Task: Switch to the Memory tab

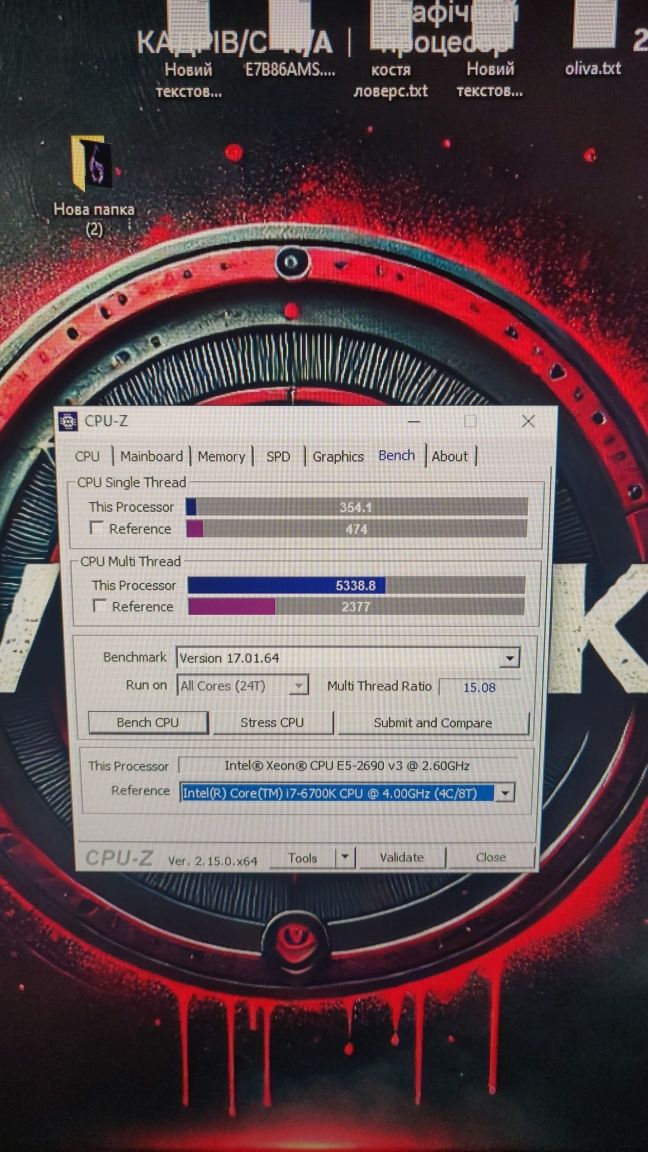Action: coord(221,456)
